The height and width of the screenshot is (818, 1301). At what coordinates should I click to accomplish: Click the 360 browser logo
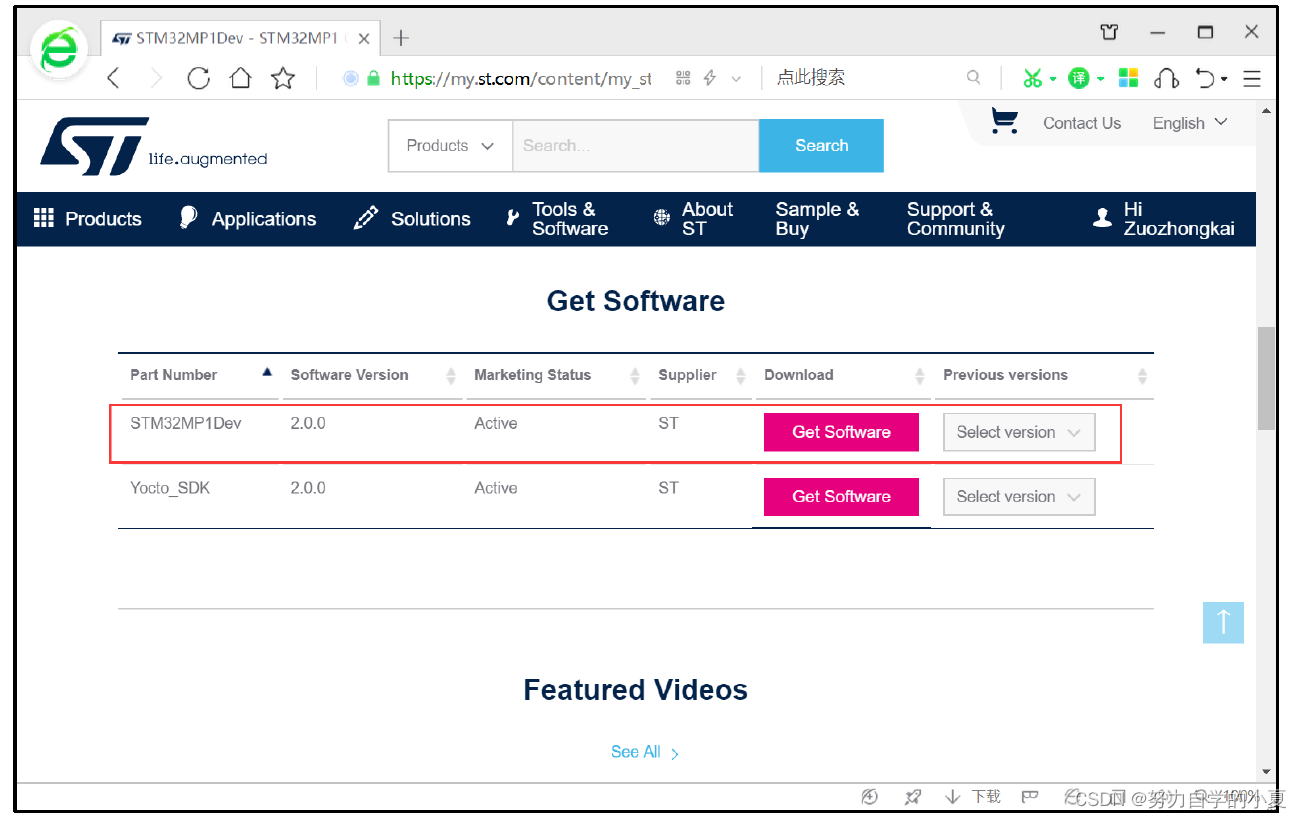pyautogui.click(x=59, y=48)
